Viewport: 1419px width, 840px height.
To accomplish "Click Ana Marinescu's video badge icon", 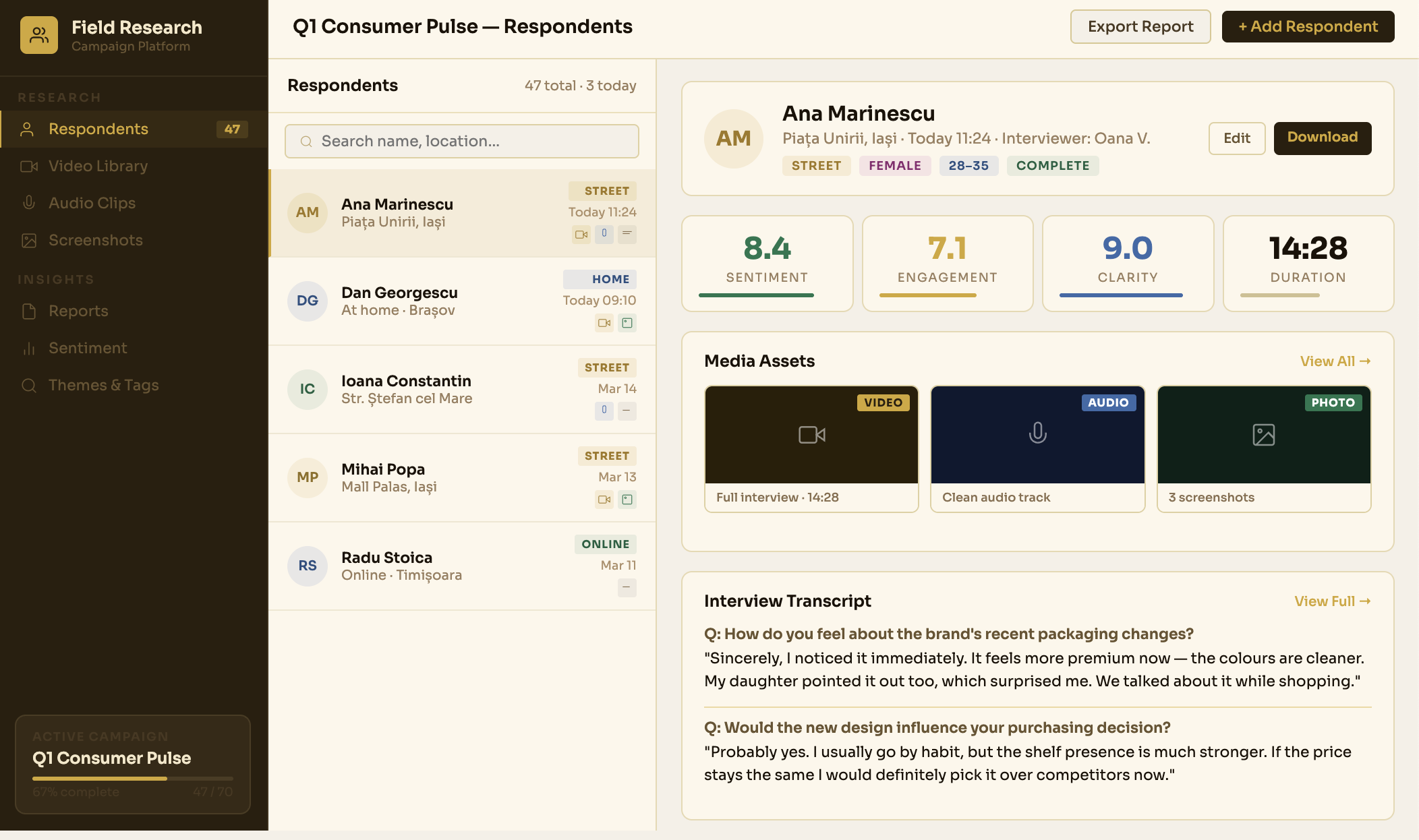I will pos(581,234).
